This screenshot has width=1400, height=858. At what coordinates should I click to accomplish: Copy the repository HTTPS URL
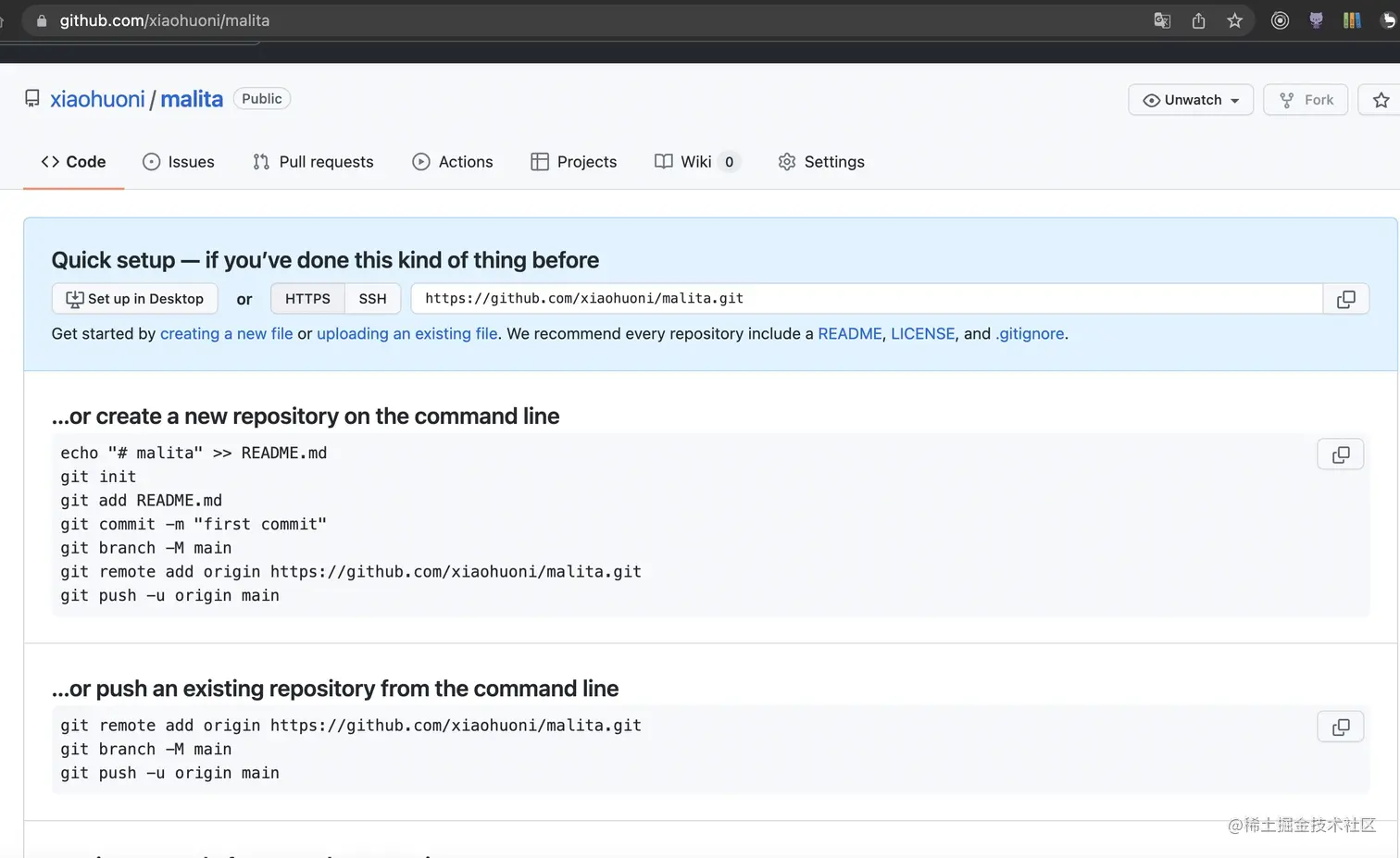click(1346, 299)
